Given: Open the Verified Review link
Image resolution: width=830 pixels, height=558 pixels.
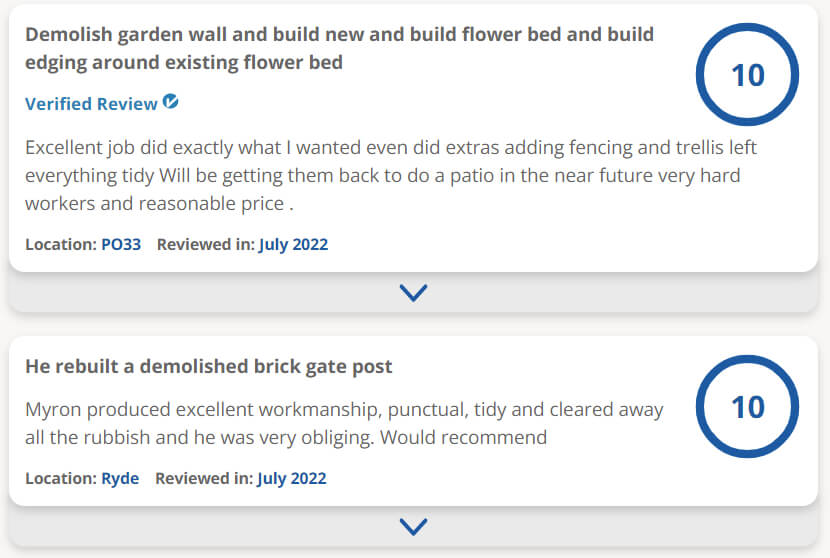Looking at the screenshot, I should pyautogui.click(x=91, y=104).
